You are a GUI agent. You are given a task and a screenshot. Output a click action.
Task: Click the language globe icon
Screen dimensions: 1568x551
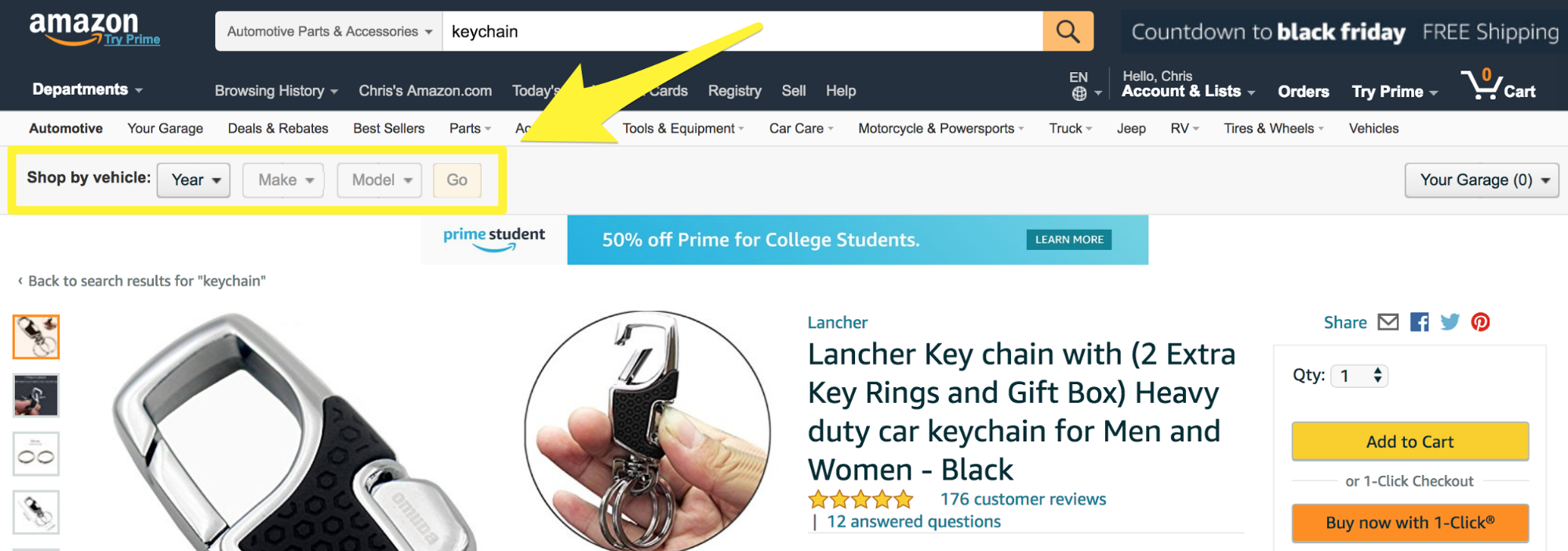(x=1079, y=94)
